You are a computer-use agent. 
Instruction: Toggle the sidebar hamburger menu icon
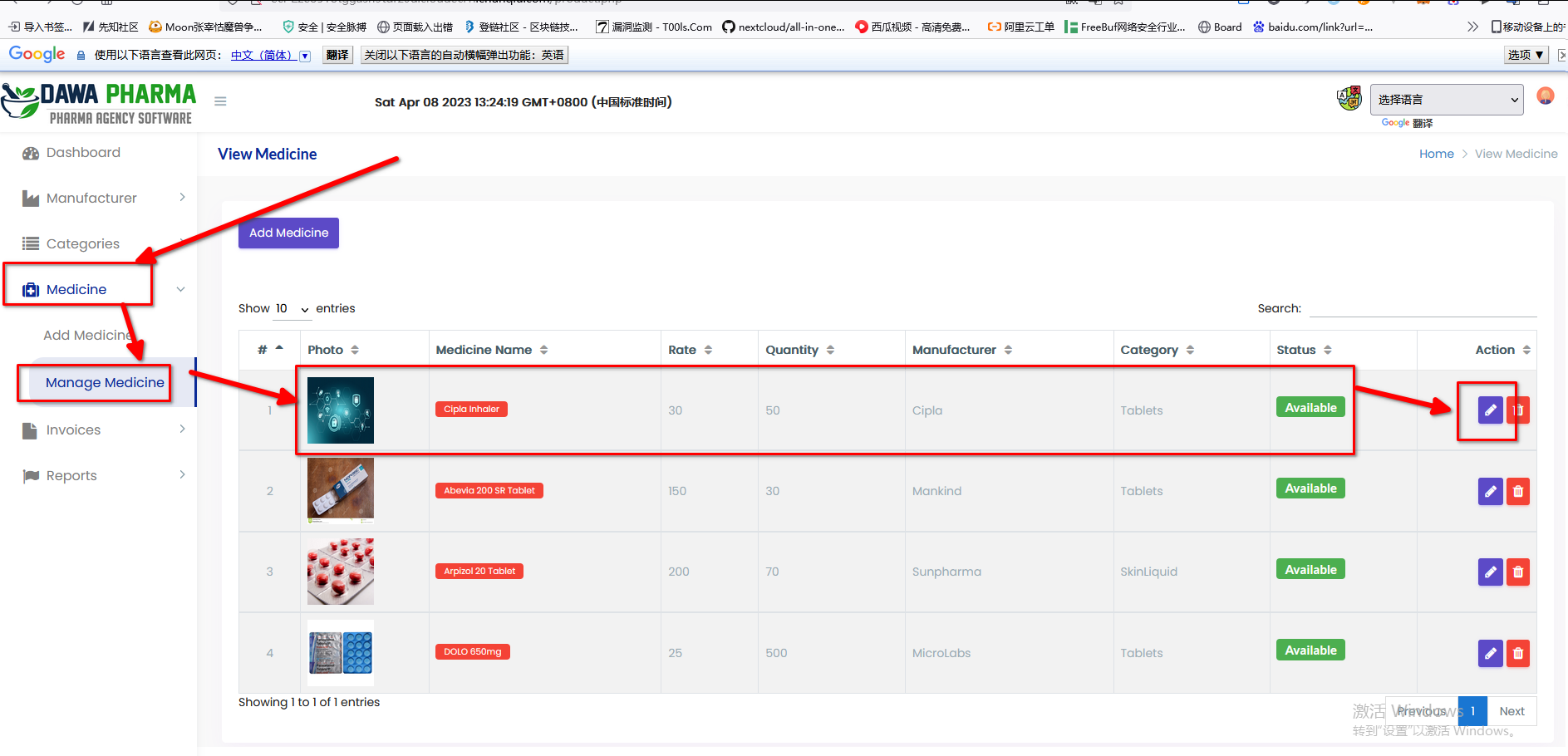click(x=220, y=101)
